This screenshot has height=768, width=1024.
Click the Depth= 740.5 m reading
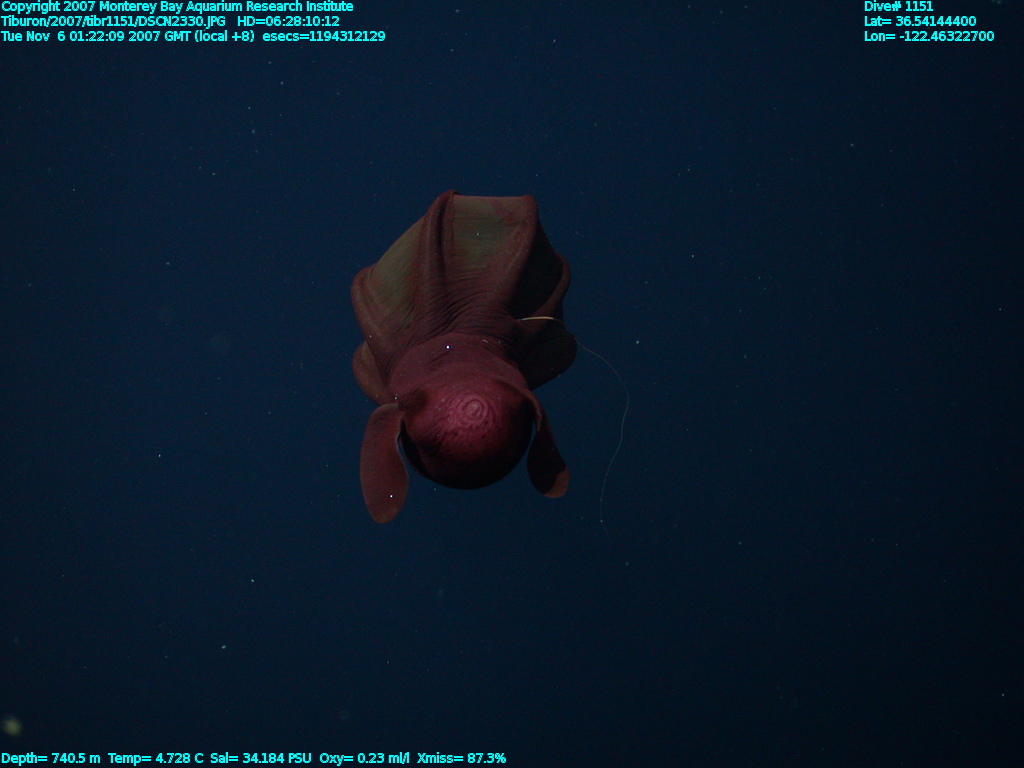pos(51,758)
